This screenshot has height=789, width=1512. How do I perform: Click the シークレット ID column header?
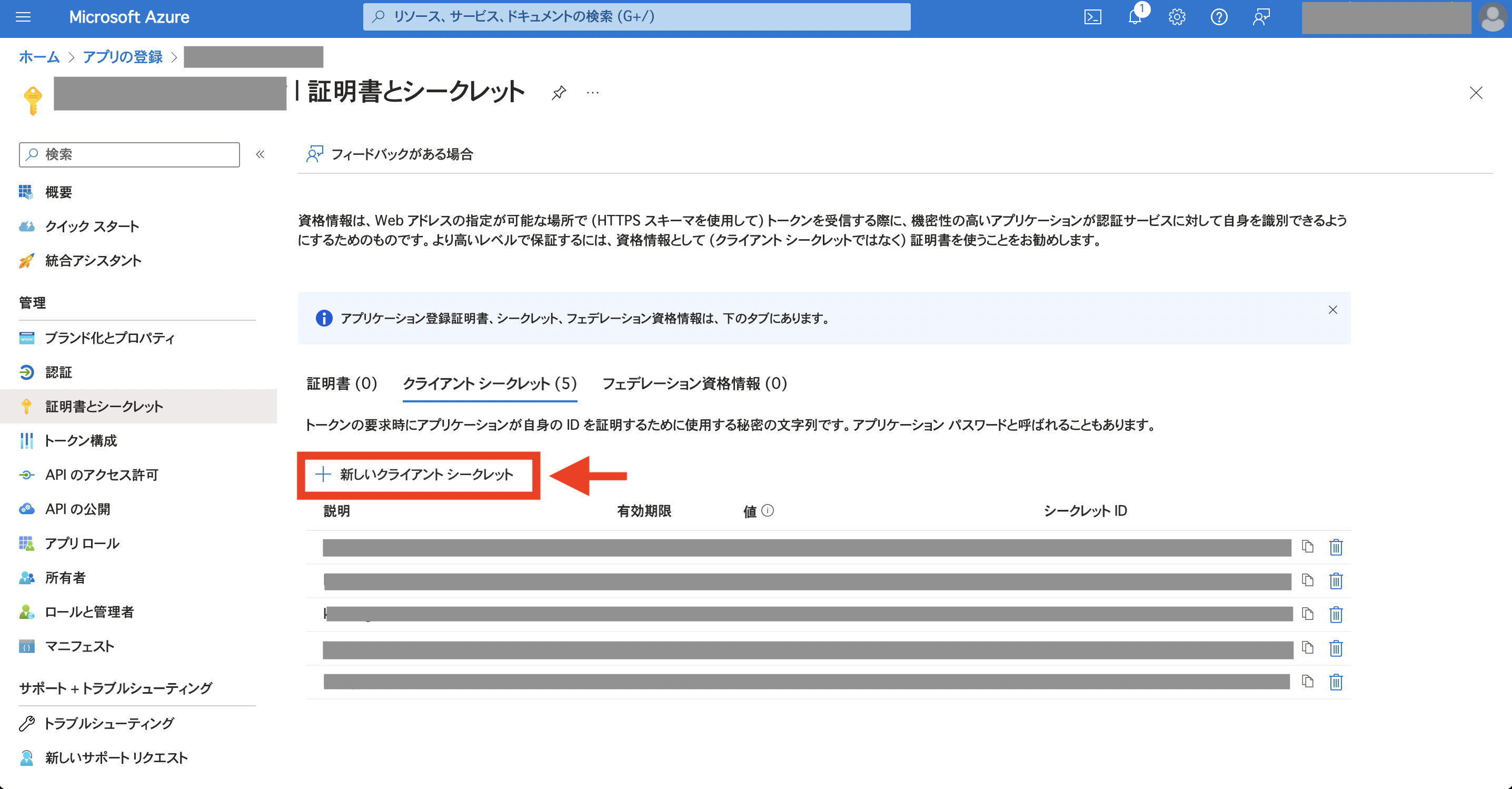[x=1085, y=511]
